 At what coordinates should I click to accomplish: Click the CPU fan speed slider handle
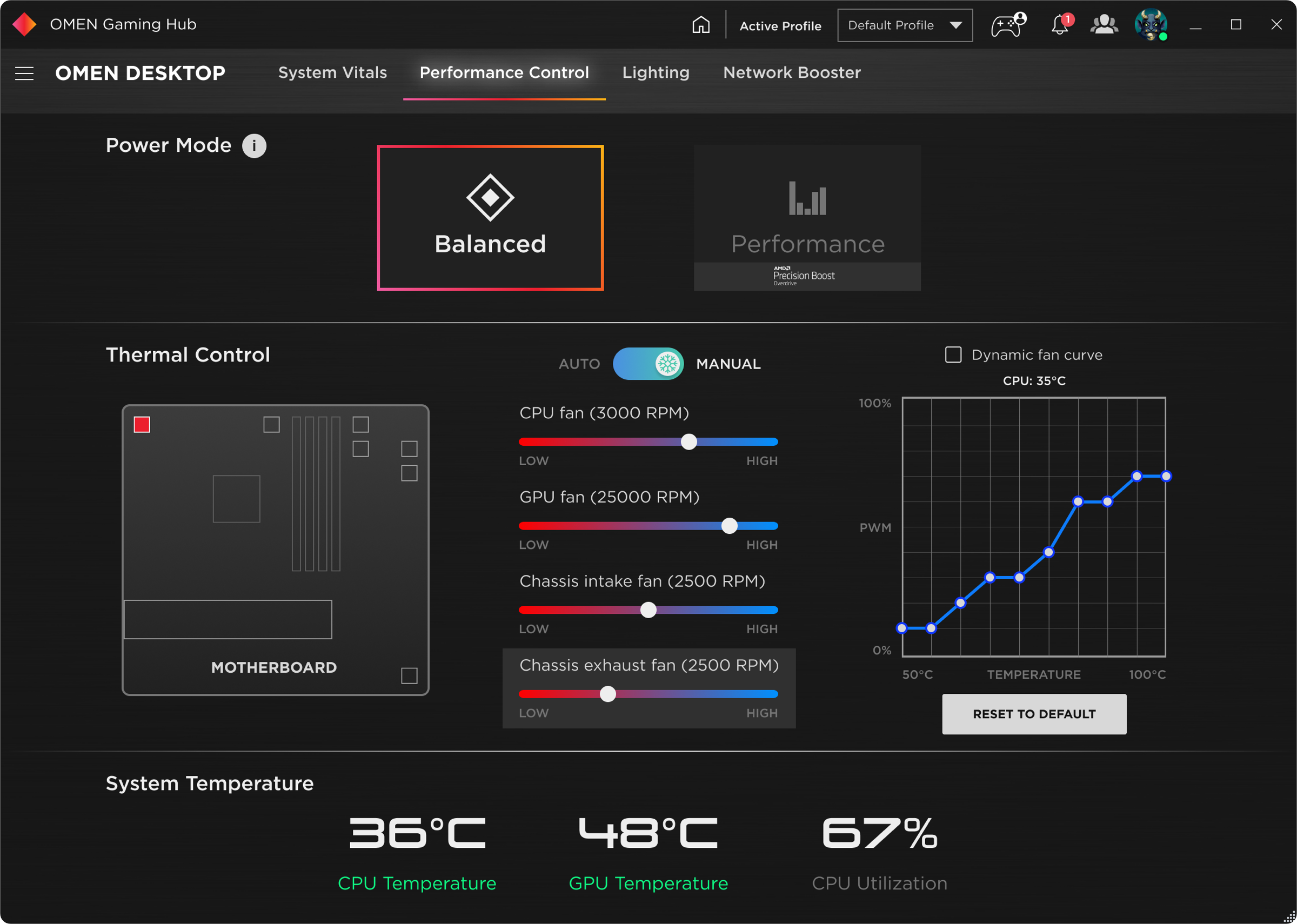tap(689, 442)
